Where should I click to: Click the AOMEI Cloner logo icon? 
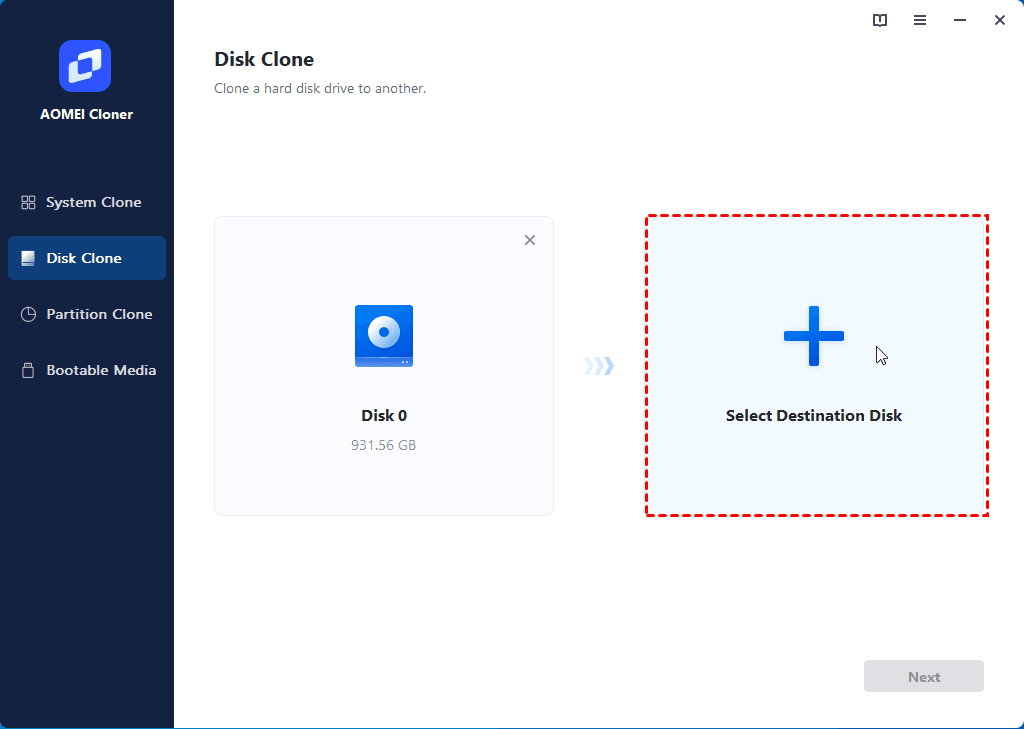(85, 66)
